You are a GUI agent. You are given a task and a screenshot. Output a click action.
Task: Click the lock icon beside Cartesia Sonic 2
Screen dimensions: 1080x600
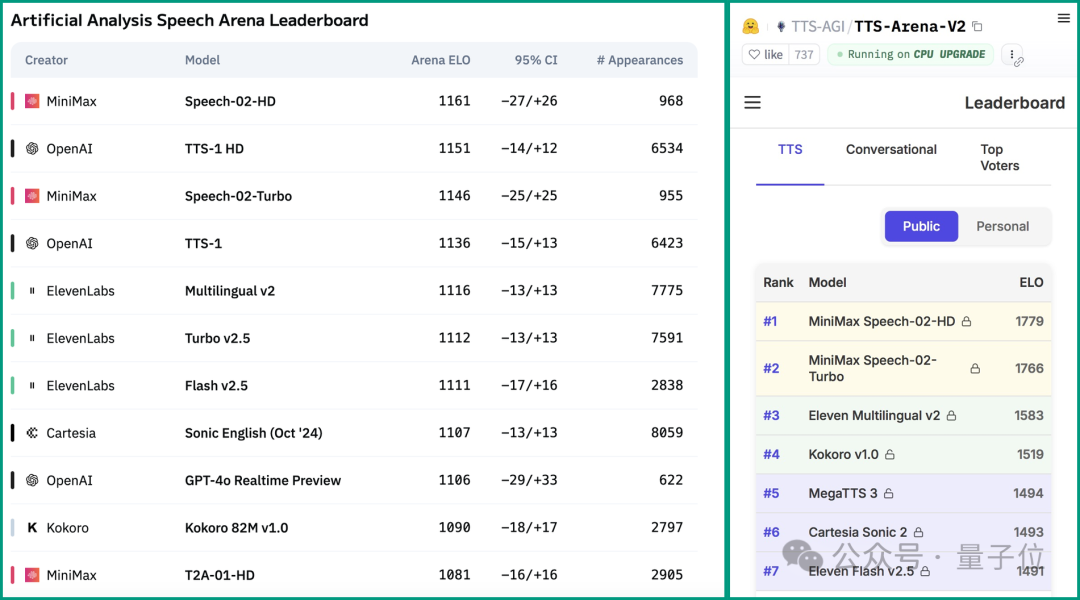pyautogui.click(x=918, y=532)
